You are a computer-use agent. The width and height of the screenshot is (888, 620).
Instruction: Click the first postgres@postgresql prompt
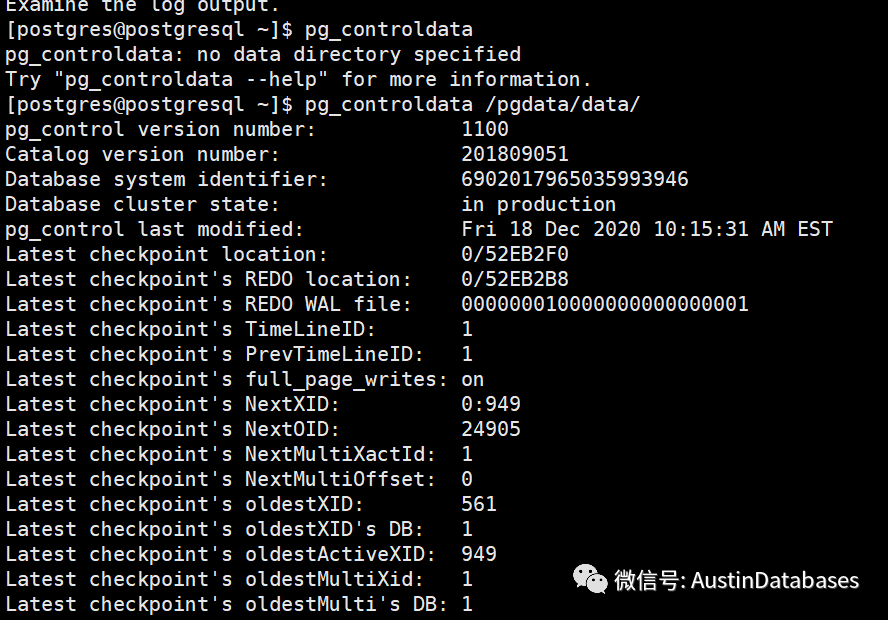click(150, 30)
